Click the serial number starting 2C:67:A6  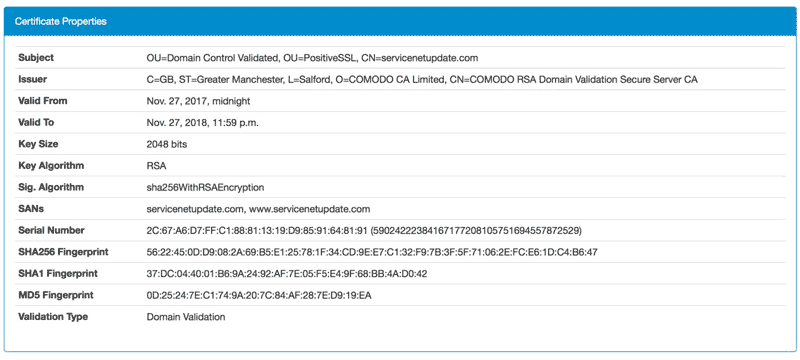click(x=364, y=230)
